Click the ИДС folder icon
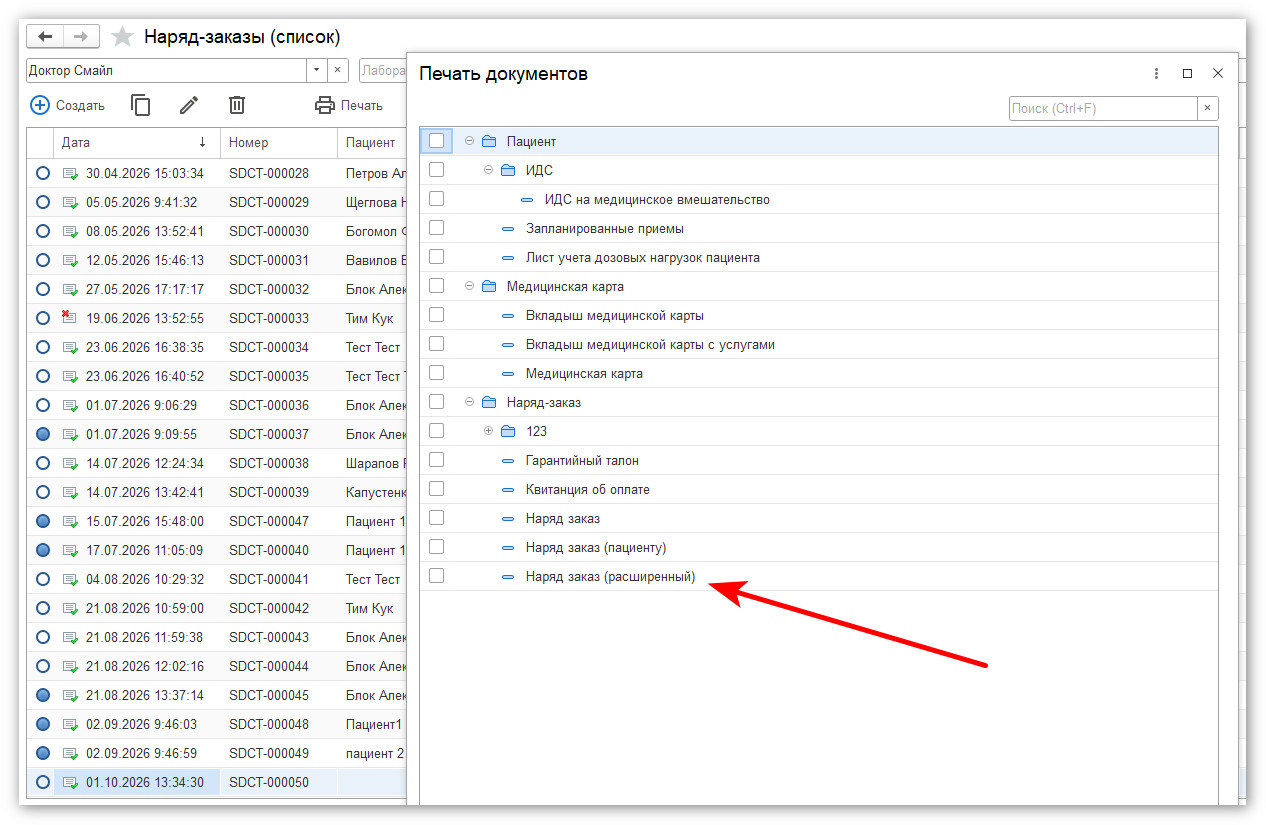 (x=508, y=170)
